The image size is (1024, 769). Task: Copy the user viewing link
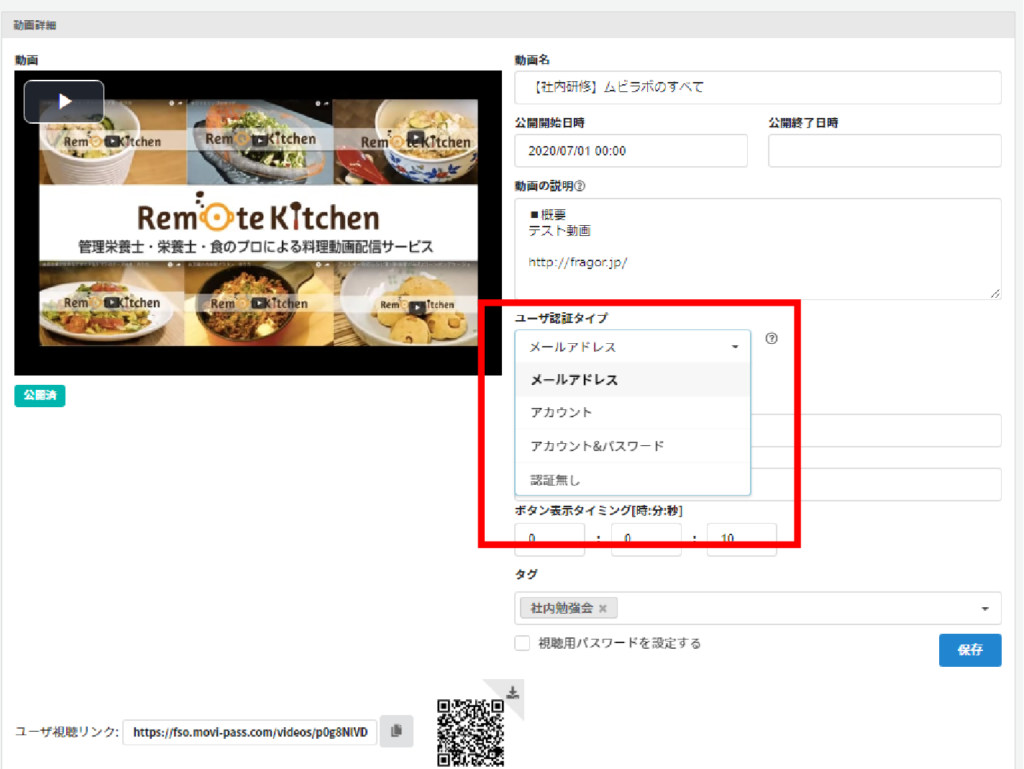tap(396, 731)
